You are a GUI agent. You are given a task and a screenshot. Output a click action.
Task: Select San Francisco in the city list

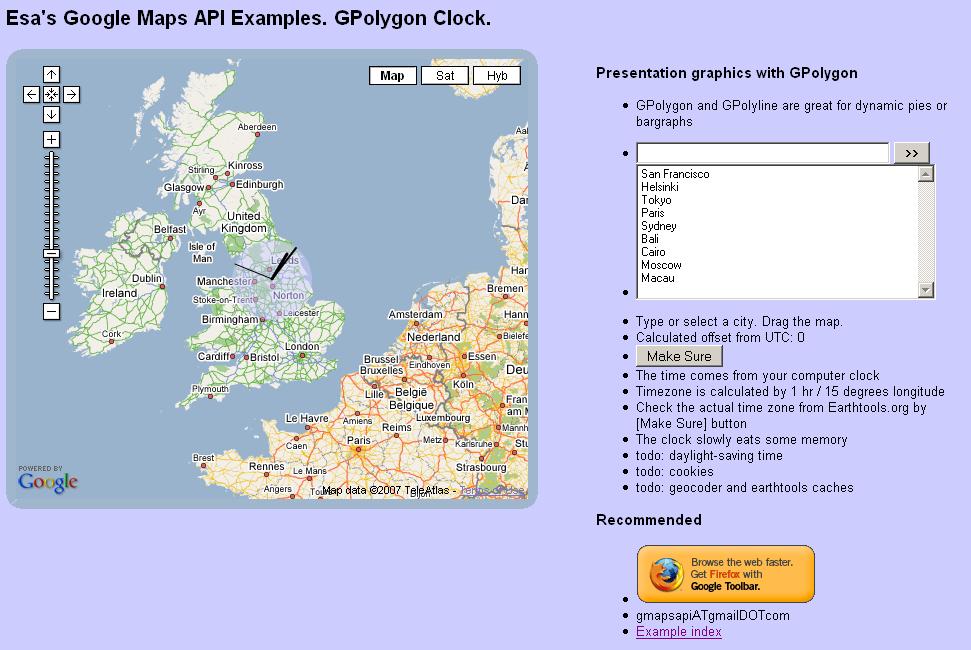675,174
